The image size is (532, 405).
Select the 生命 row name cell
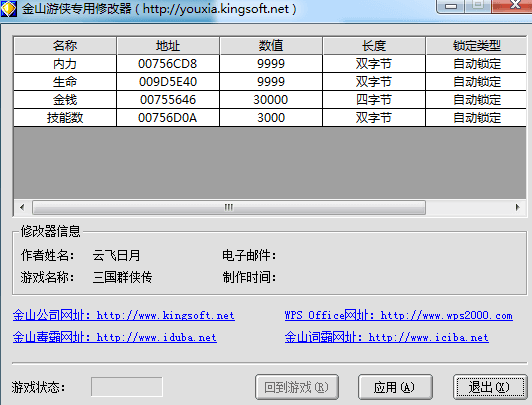[65, 82]
